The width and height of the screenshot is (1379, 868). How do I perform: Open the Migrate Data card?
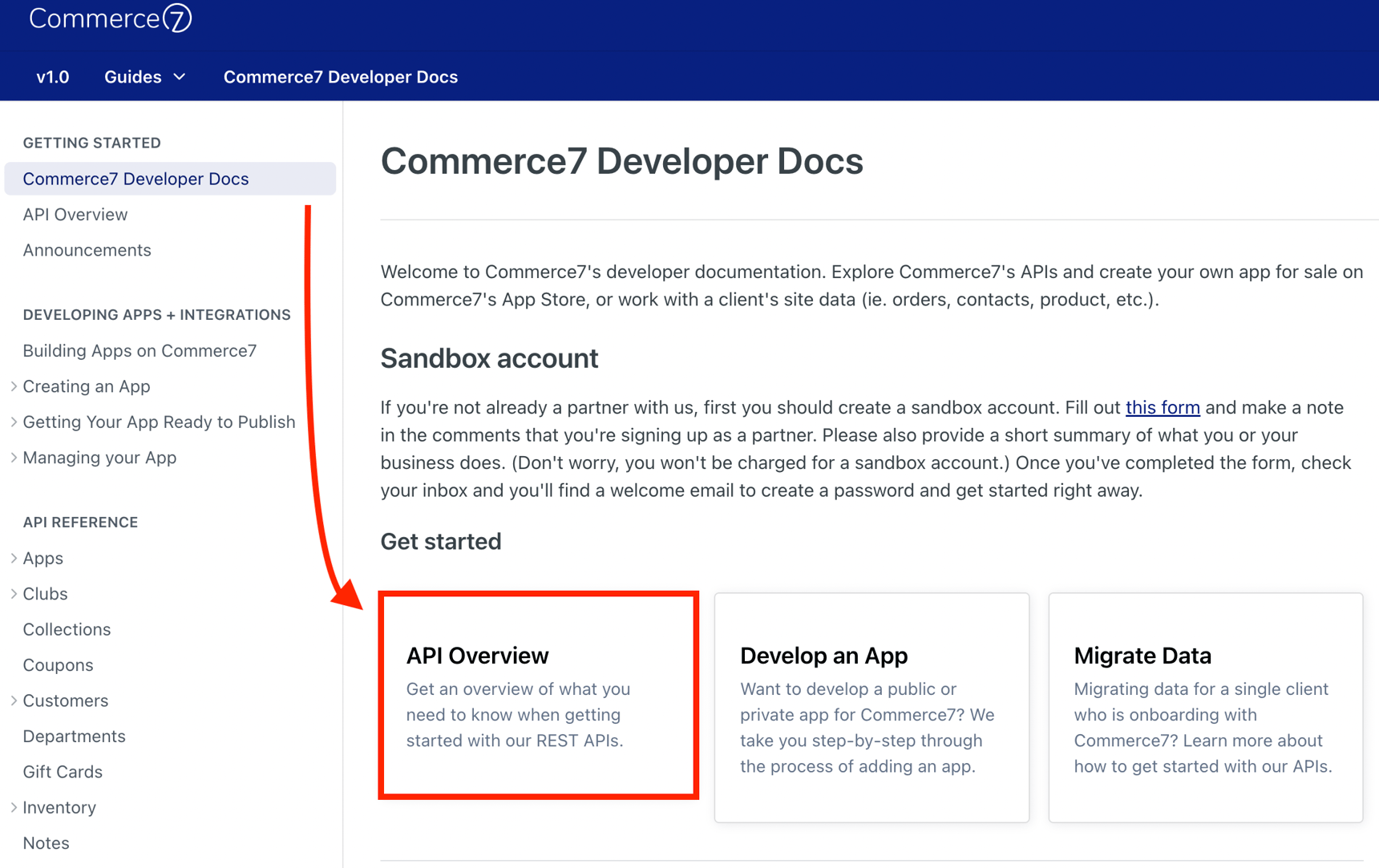[1205, 707]
